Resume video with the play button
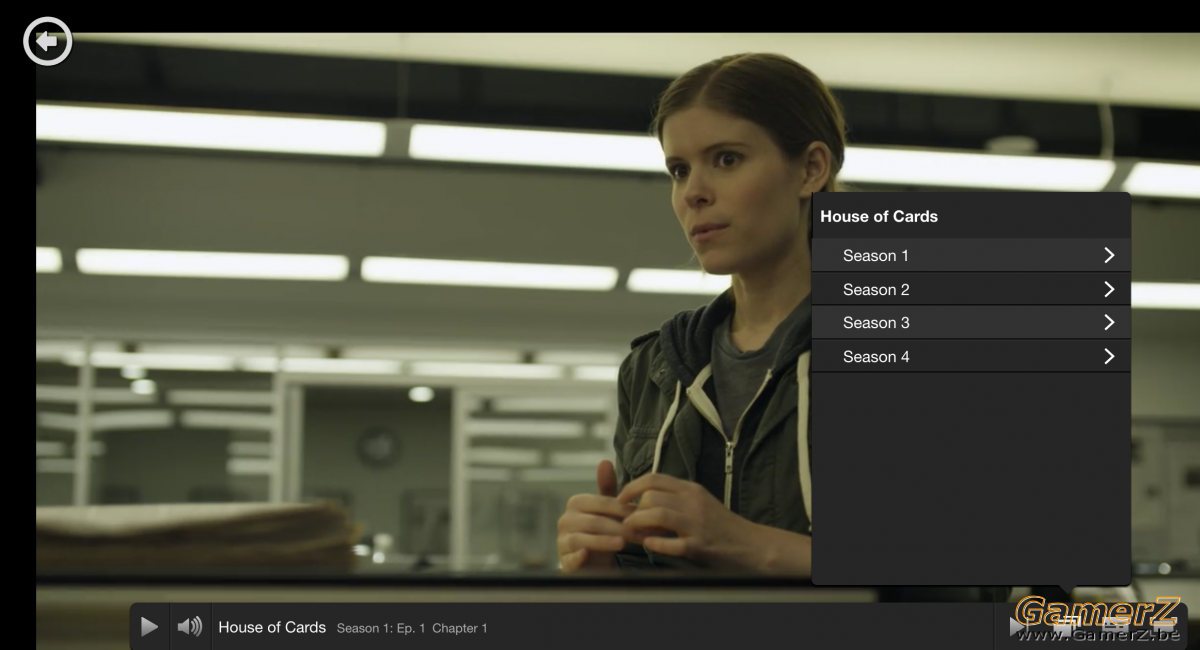The image size is (1200, 650). 149,627
